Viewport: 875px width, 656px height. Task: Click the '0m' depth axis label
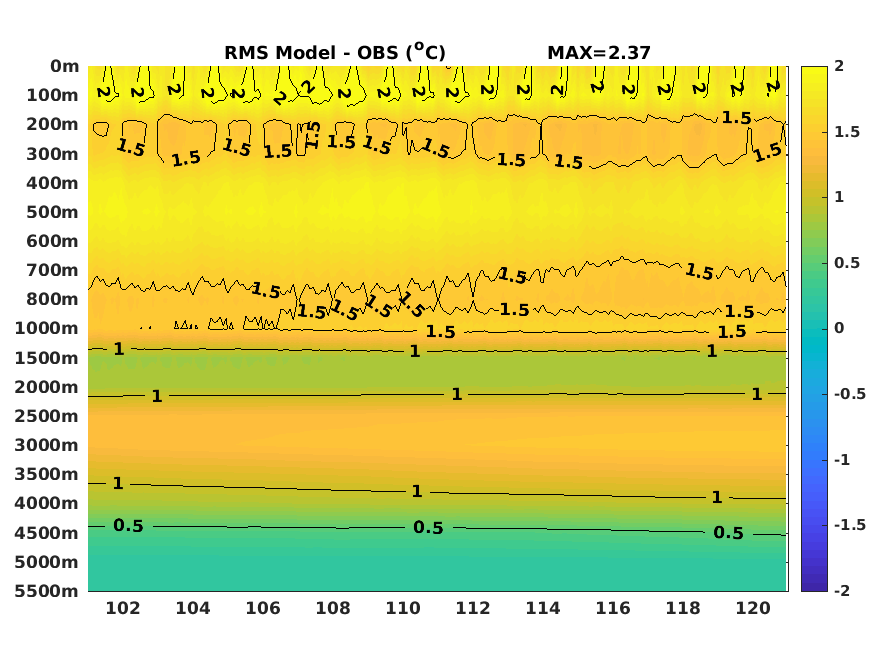point(65,66)
